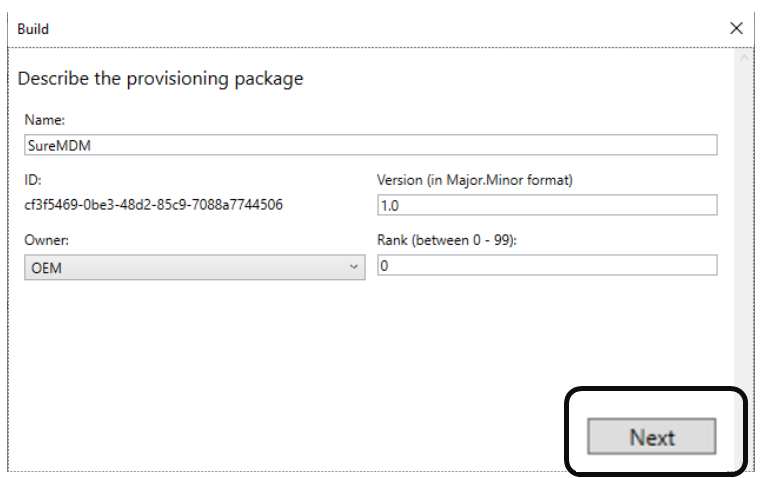Click the Rank field showing 0

pos(547,265)
